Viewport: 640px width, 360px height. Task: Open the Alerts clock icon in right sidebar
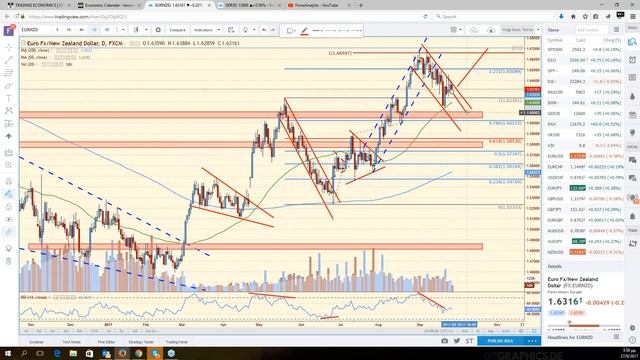[x=632, y=60]
